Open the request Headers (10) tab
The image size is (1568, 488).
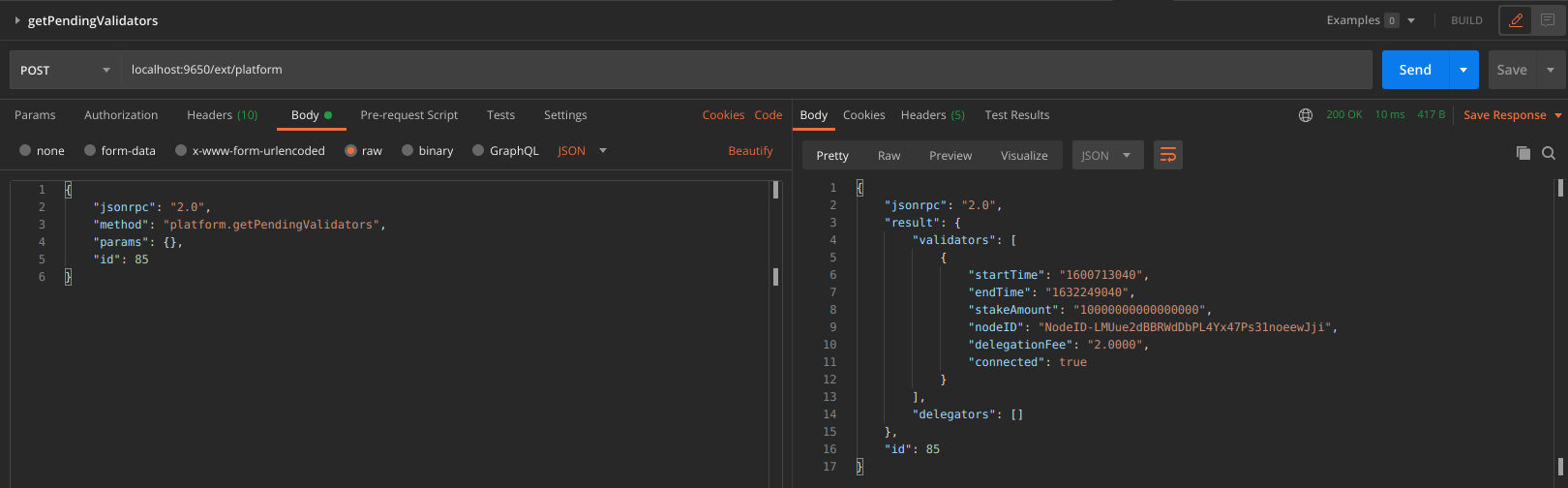223,115
